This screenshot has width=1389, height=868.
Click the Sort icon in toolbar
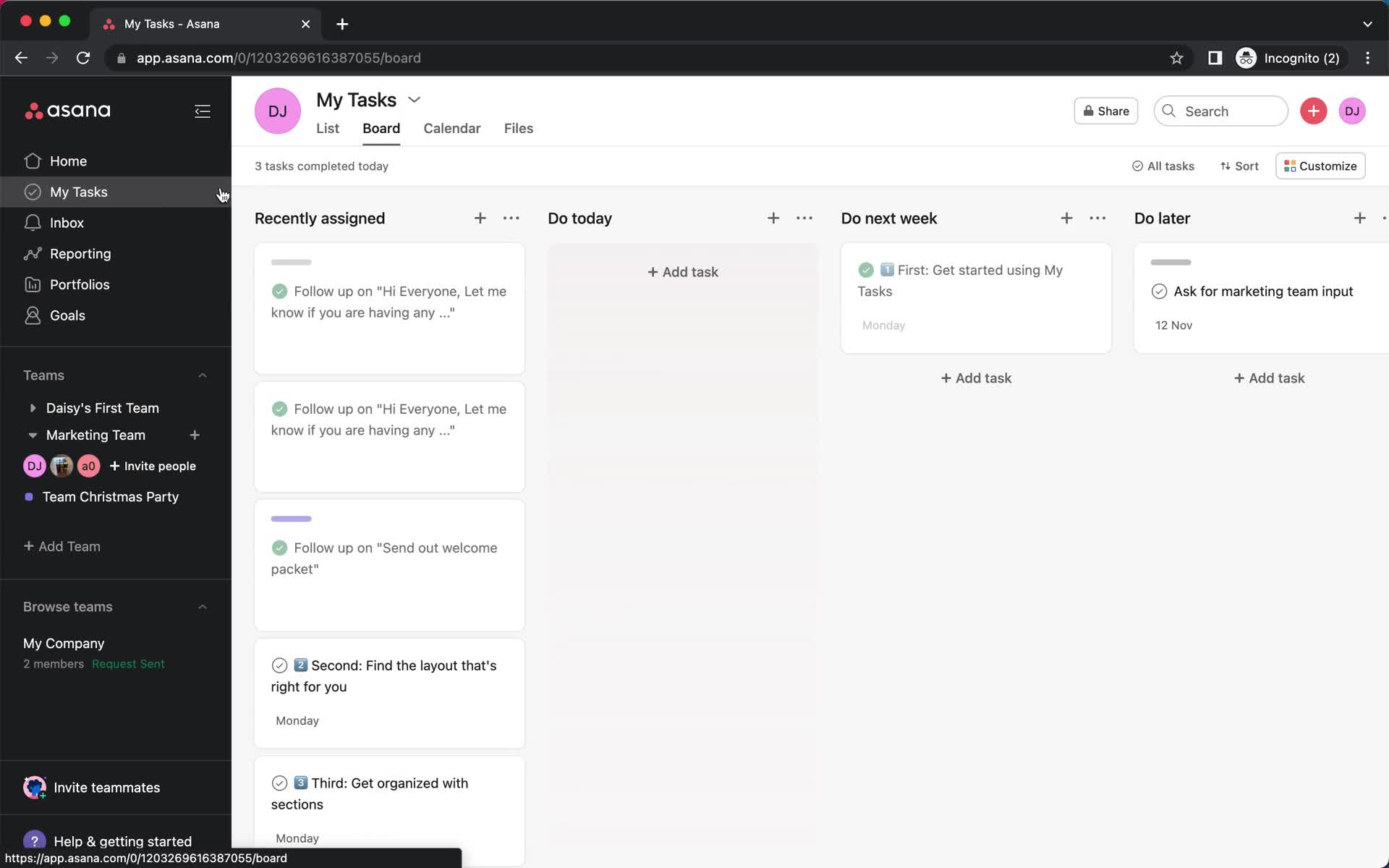click(1240, 166)
